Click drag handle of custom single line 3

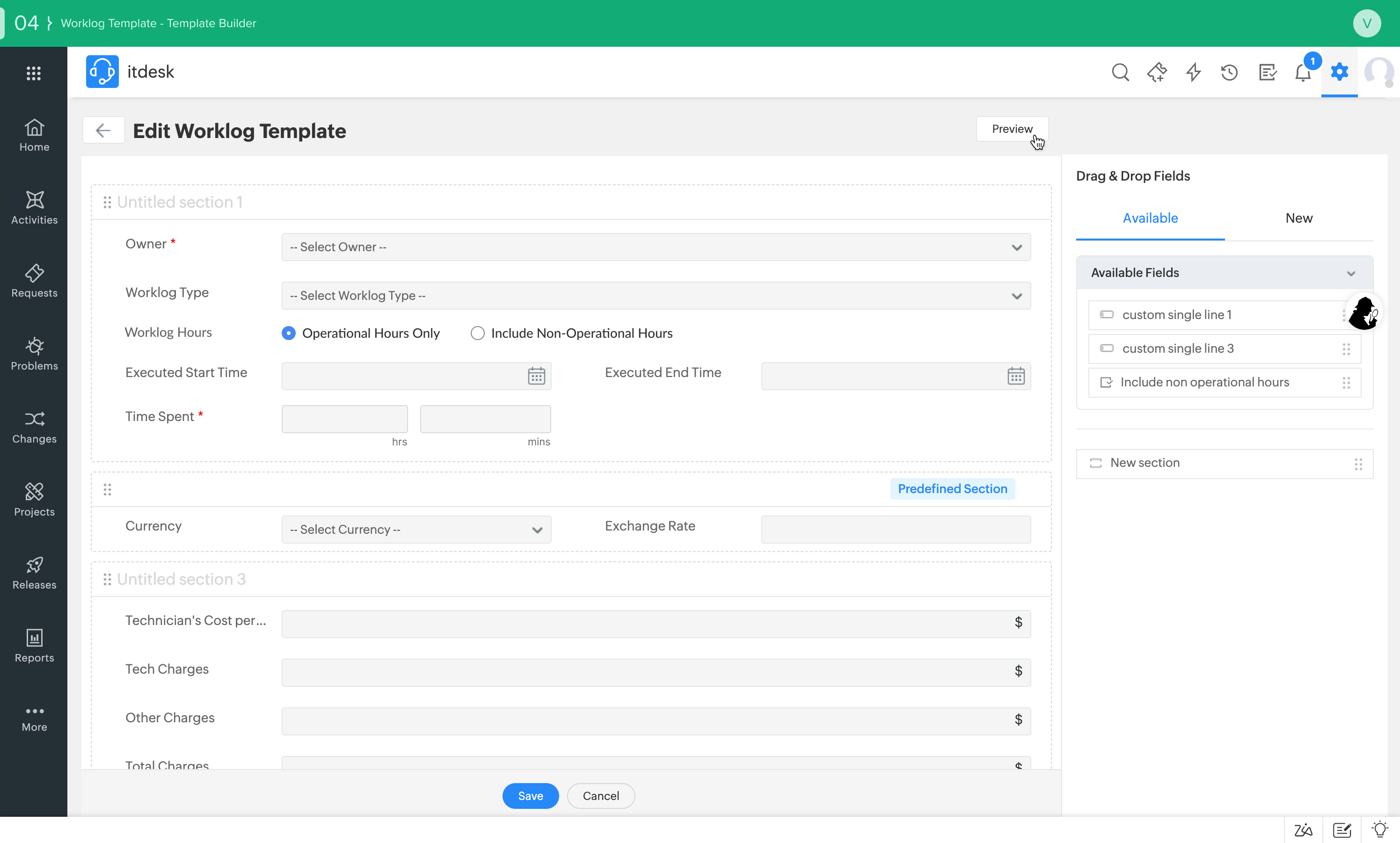coord(1346,349)
